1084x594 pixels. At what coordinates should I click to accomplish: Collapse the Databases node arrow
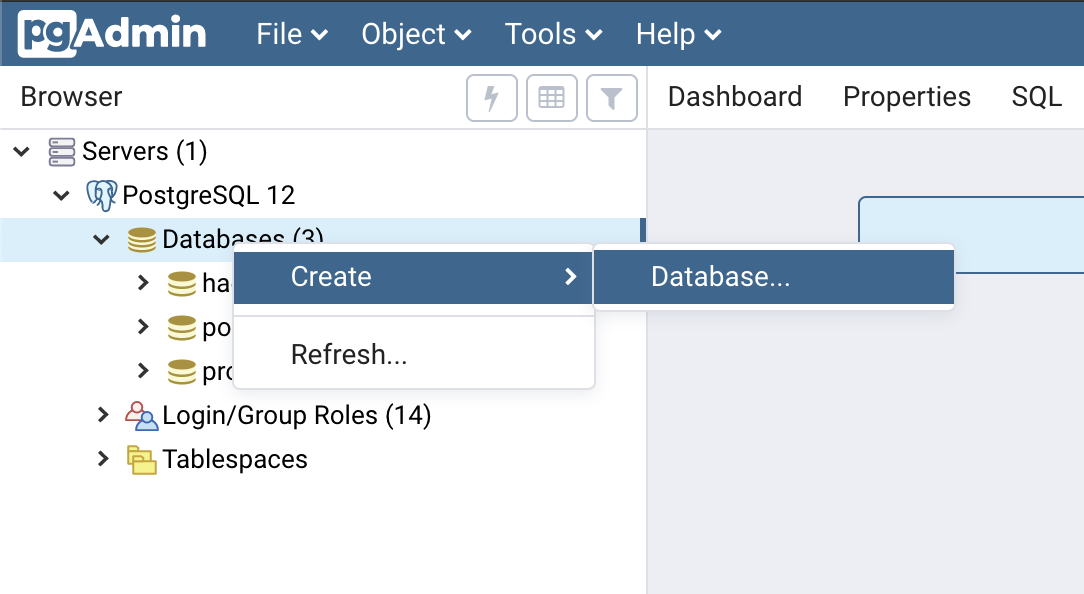click(102, 240)
